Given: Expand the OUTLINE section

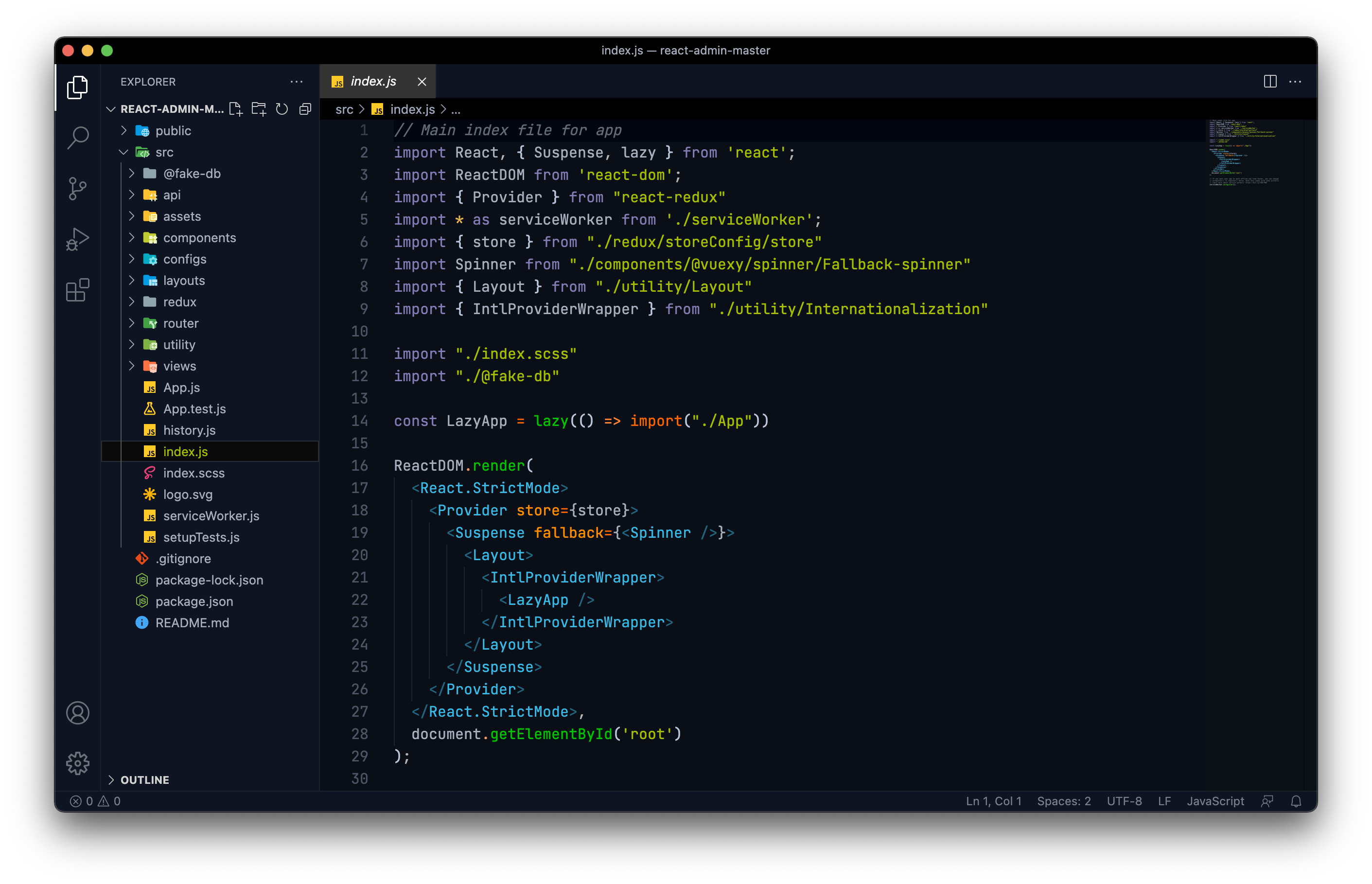Looking at the screenshot, I should click(x=144, y=779).
